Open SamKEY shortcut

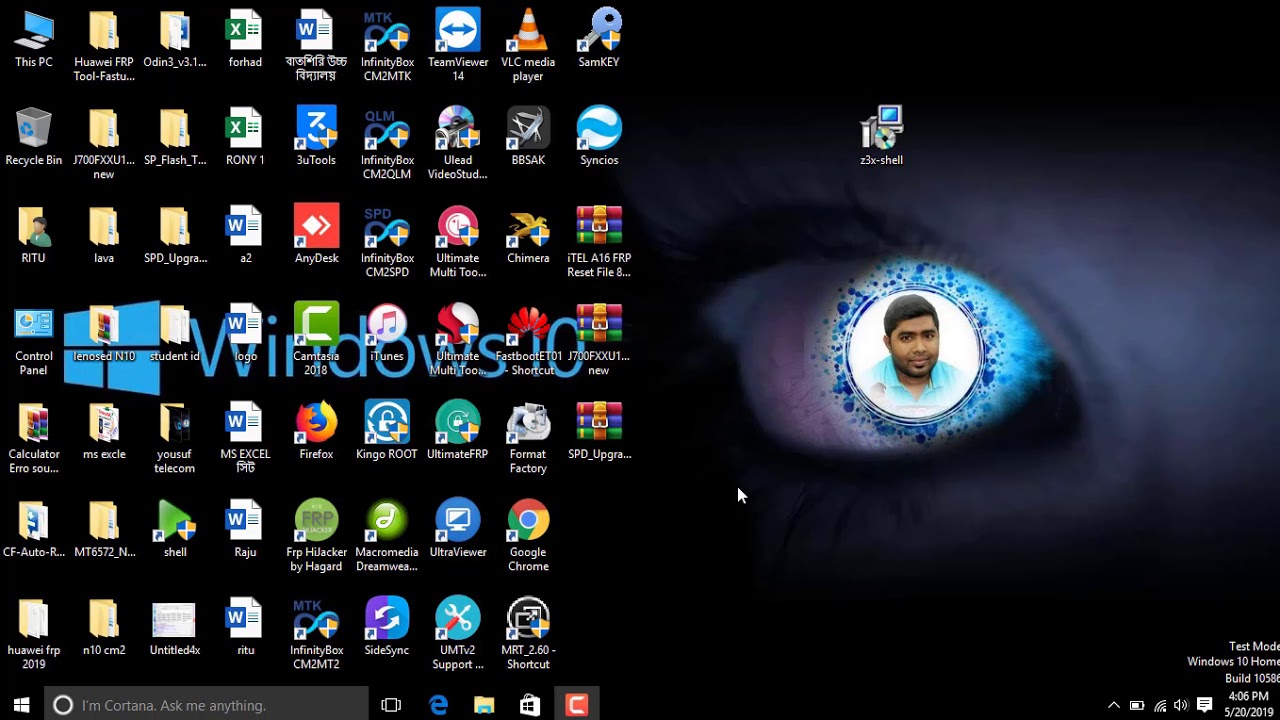pos(599,39)
